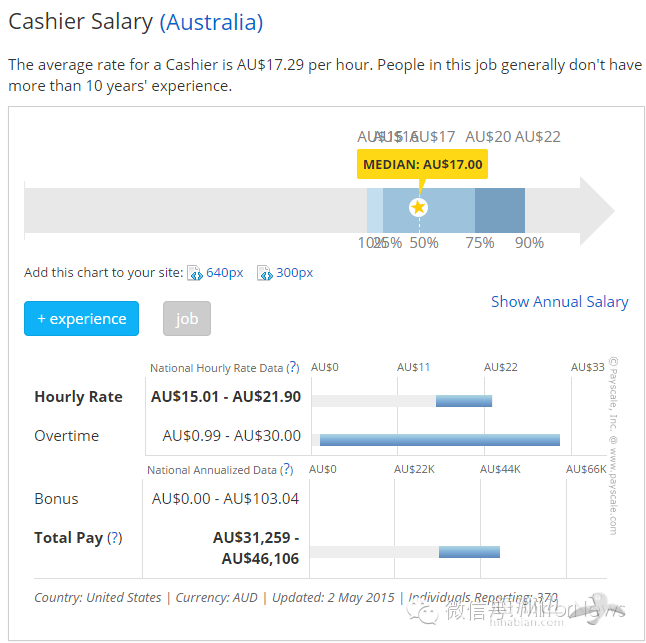Click the Hourly Rate blue range bar
This screenshot has width=646, height=643.
point(464,401)
